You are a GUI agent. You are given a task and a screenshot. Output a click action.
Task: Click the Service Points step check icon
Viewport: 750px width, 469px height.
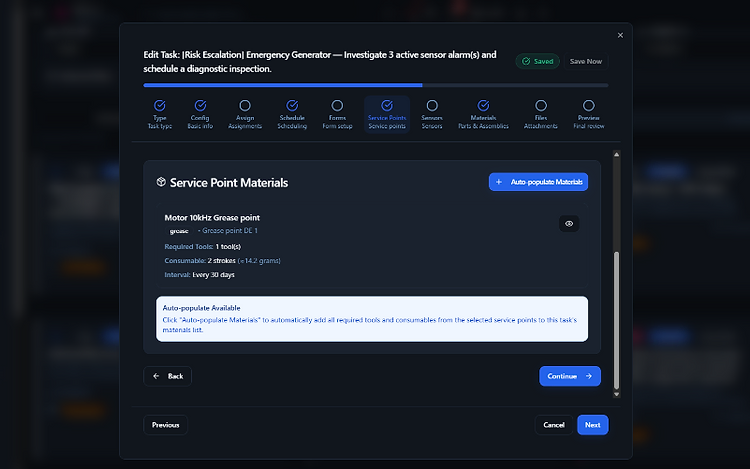coord(387,105)
